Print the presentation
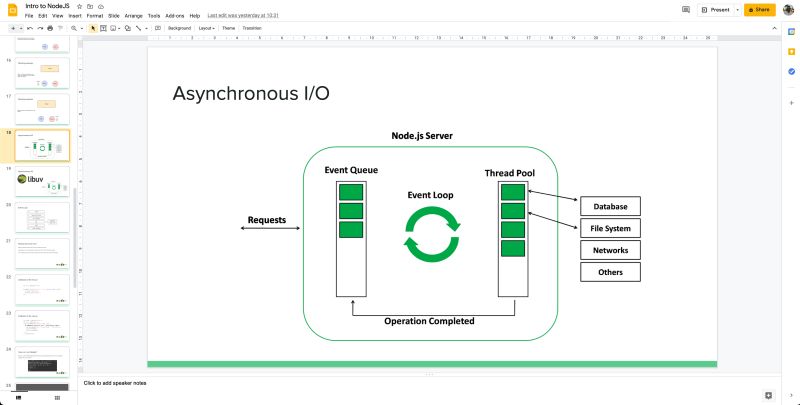Viewport: 800px width, 405px height. coord(50,28)
